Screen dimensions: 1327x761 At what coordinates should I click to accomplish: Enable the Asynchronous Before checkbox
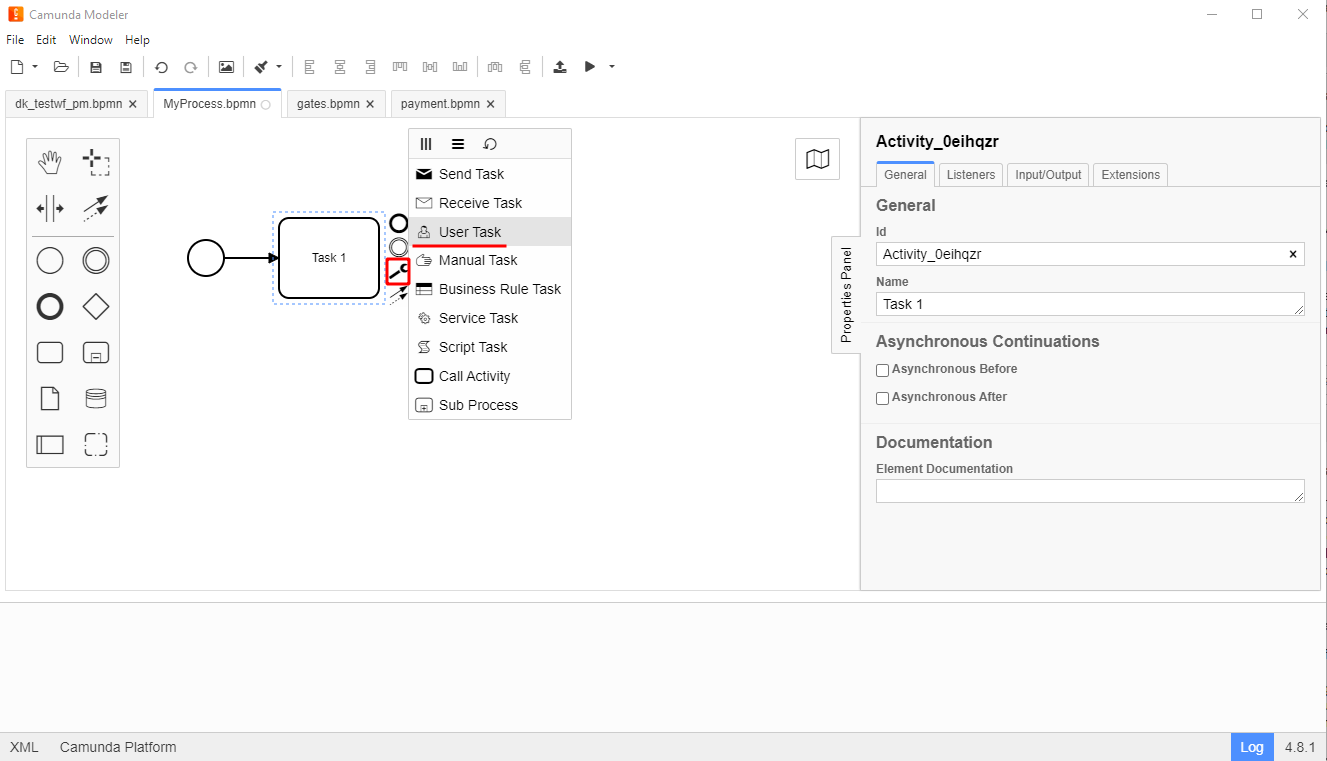pos(882,370)
